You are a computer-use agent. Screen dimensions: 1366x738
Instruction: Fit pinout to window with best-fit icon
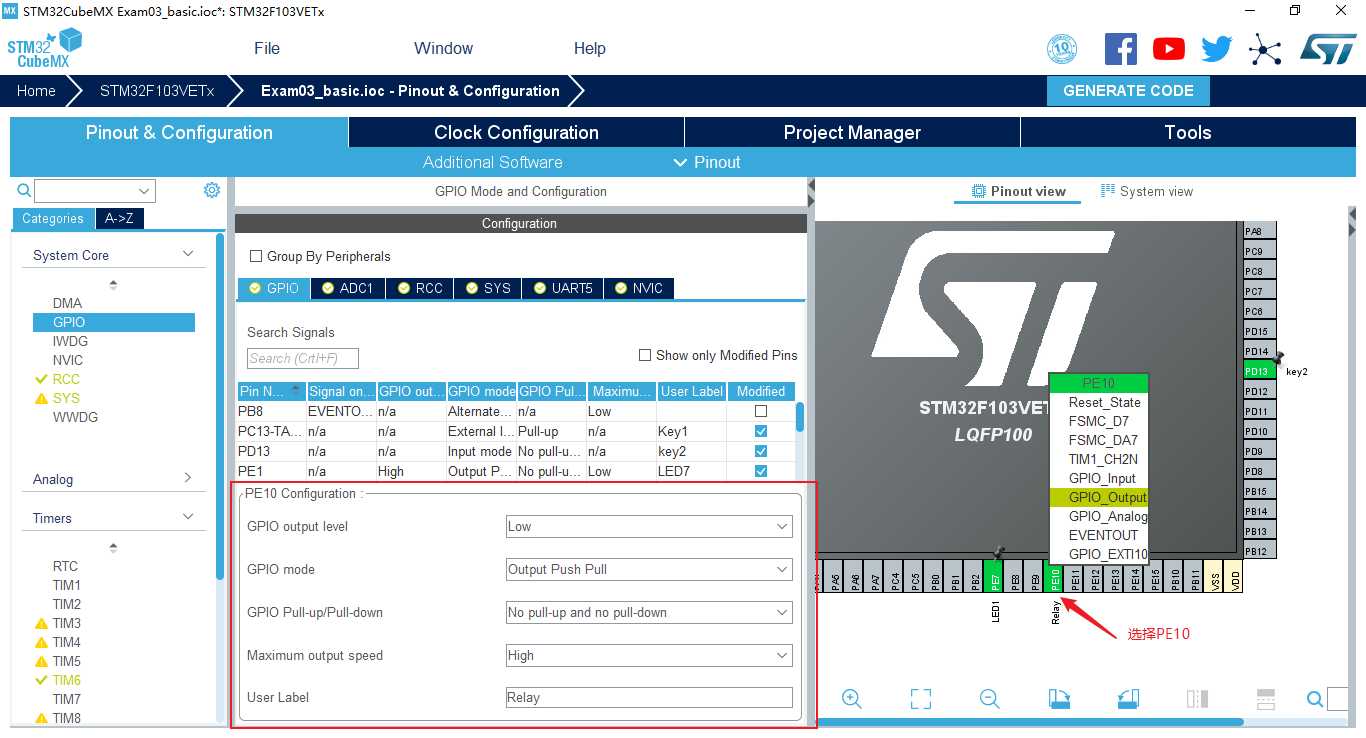click(x=921, y=699)
